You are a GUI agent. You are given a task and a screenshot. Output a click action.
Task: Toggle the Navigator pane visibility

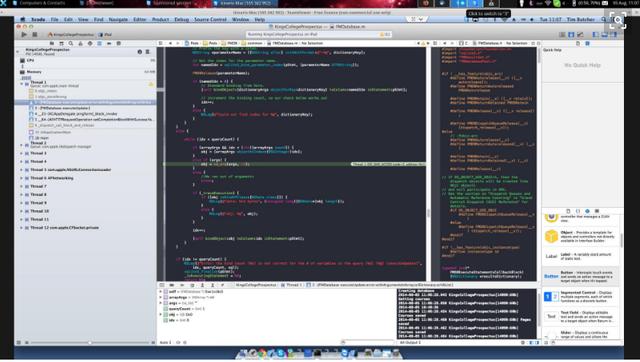[x=596, y=35]
